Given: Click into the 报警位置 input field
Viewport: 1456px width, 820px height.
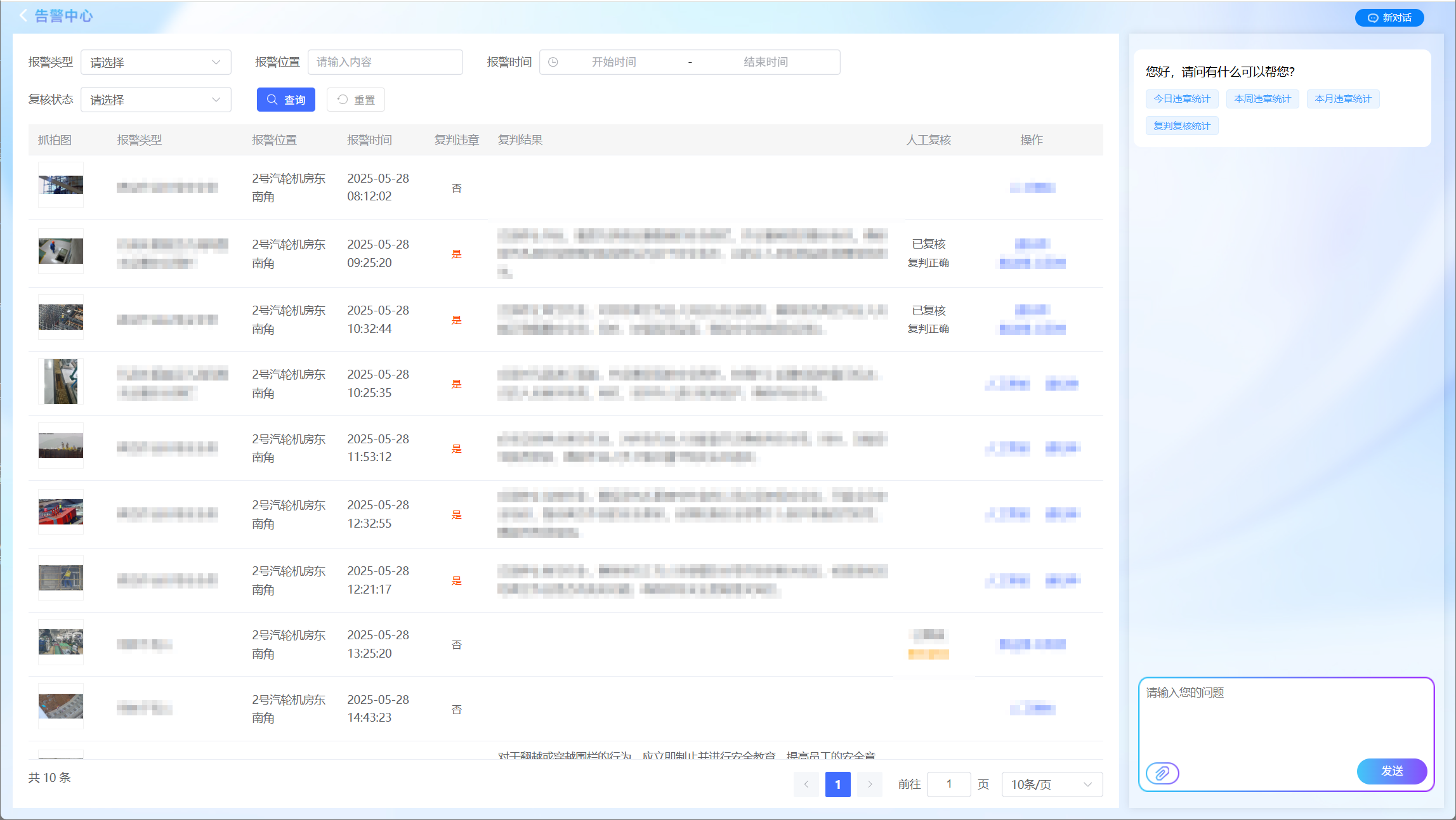Looking at the screenshot, I should 385,62.
